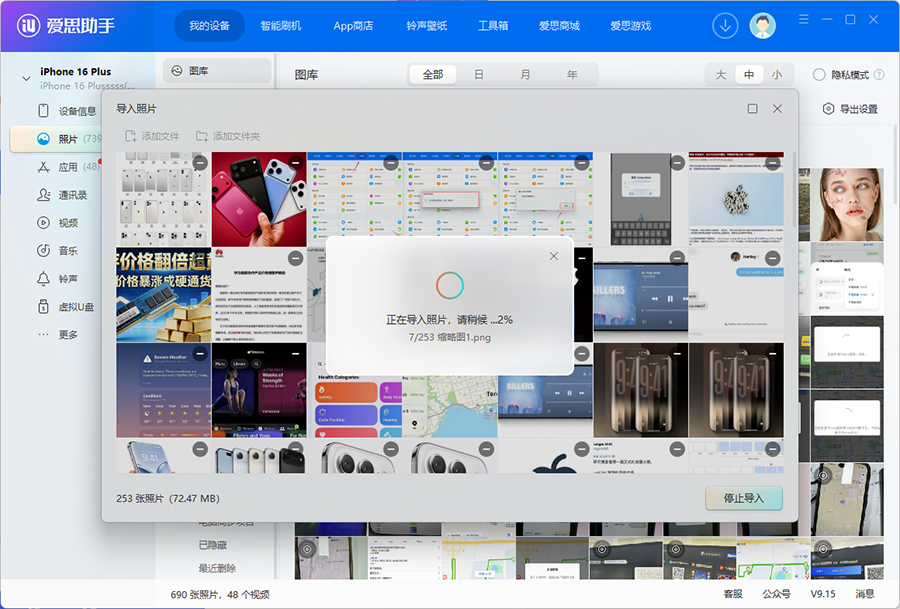This screenshot has height=609, width=900.
Task: Go to 工具箱 tab
Action: click(x=493, y=26)
